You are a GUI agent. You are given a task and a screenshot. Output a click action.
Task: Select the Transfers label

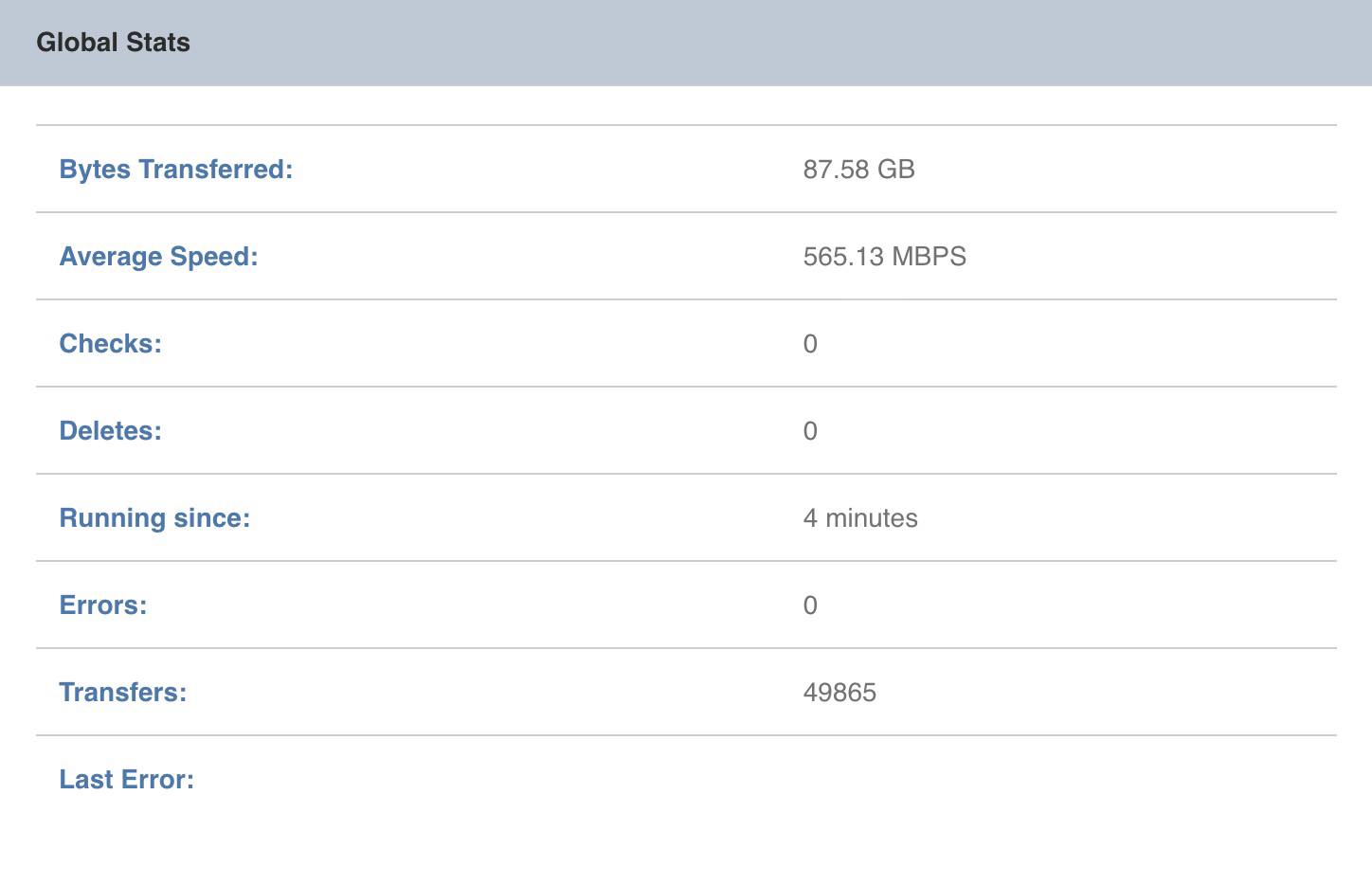click(122, 693)
